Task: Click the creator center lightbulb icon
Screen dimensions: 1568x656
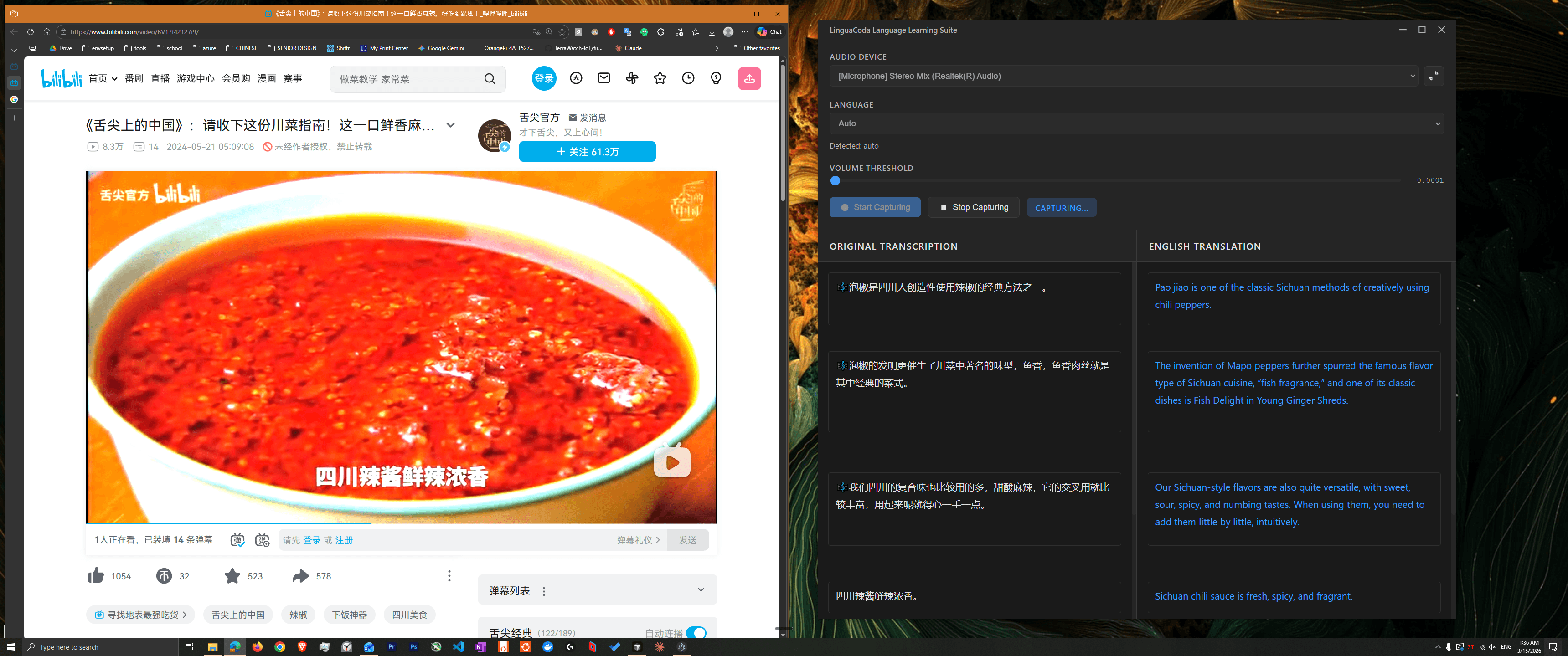Action: [x=716, y=78]
